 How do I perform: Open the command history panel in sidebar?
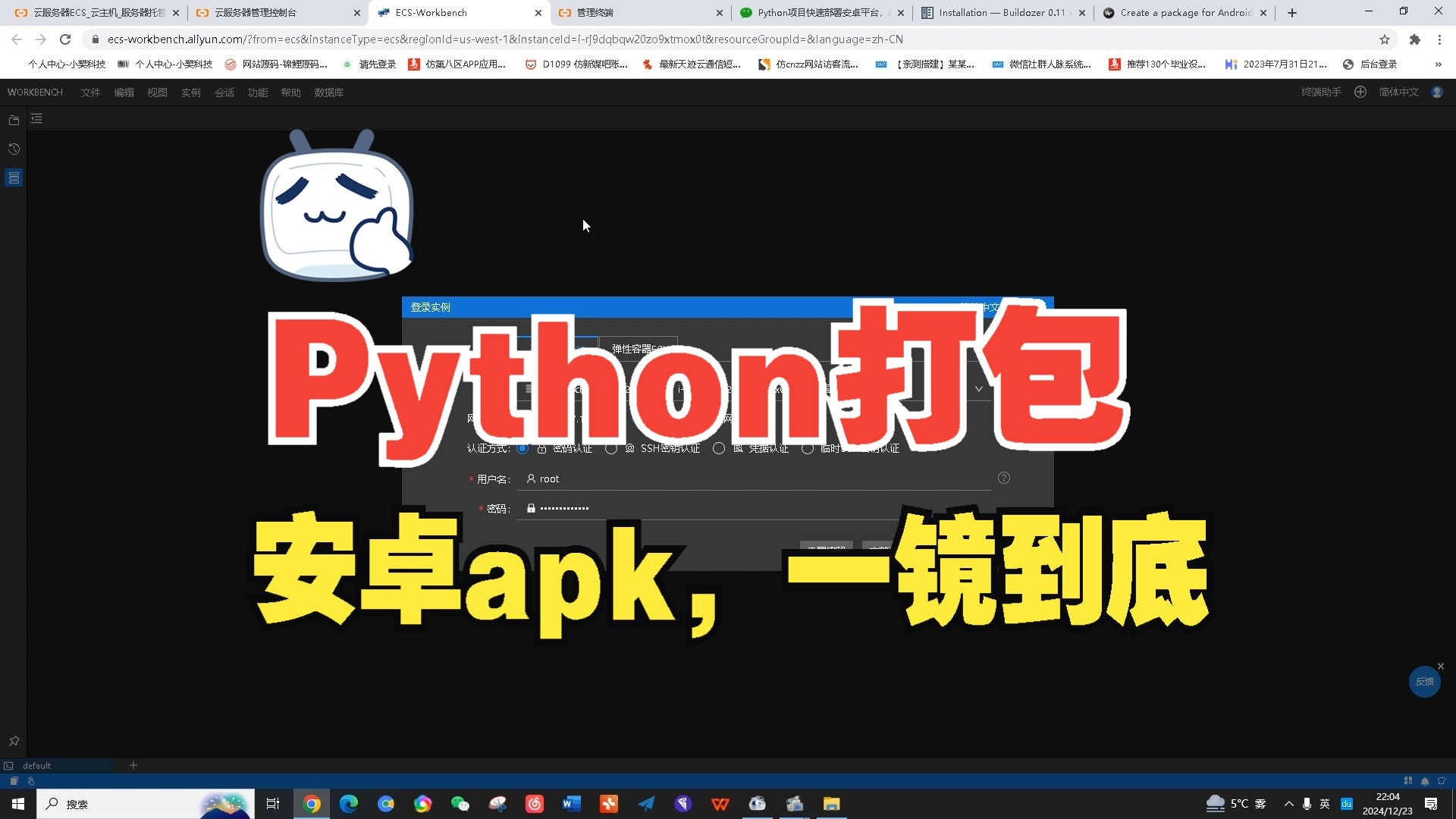point(14,149)
